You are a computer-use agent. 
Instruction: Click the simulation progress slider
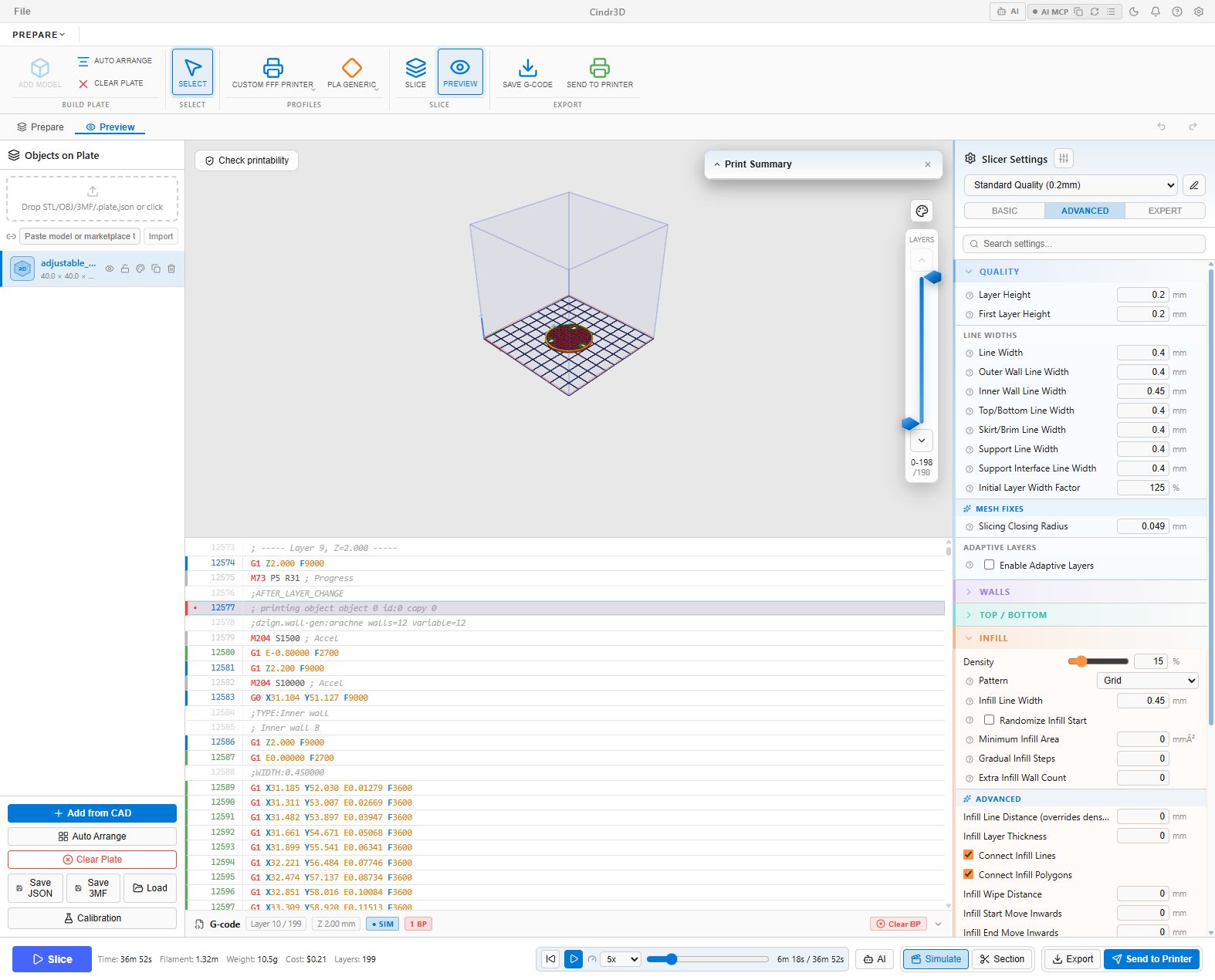(707, 959)
